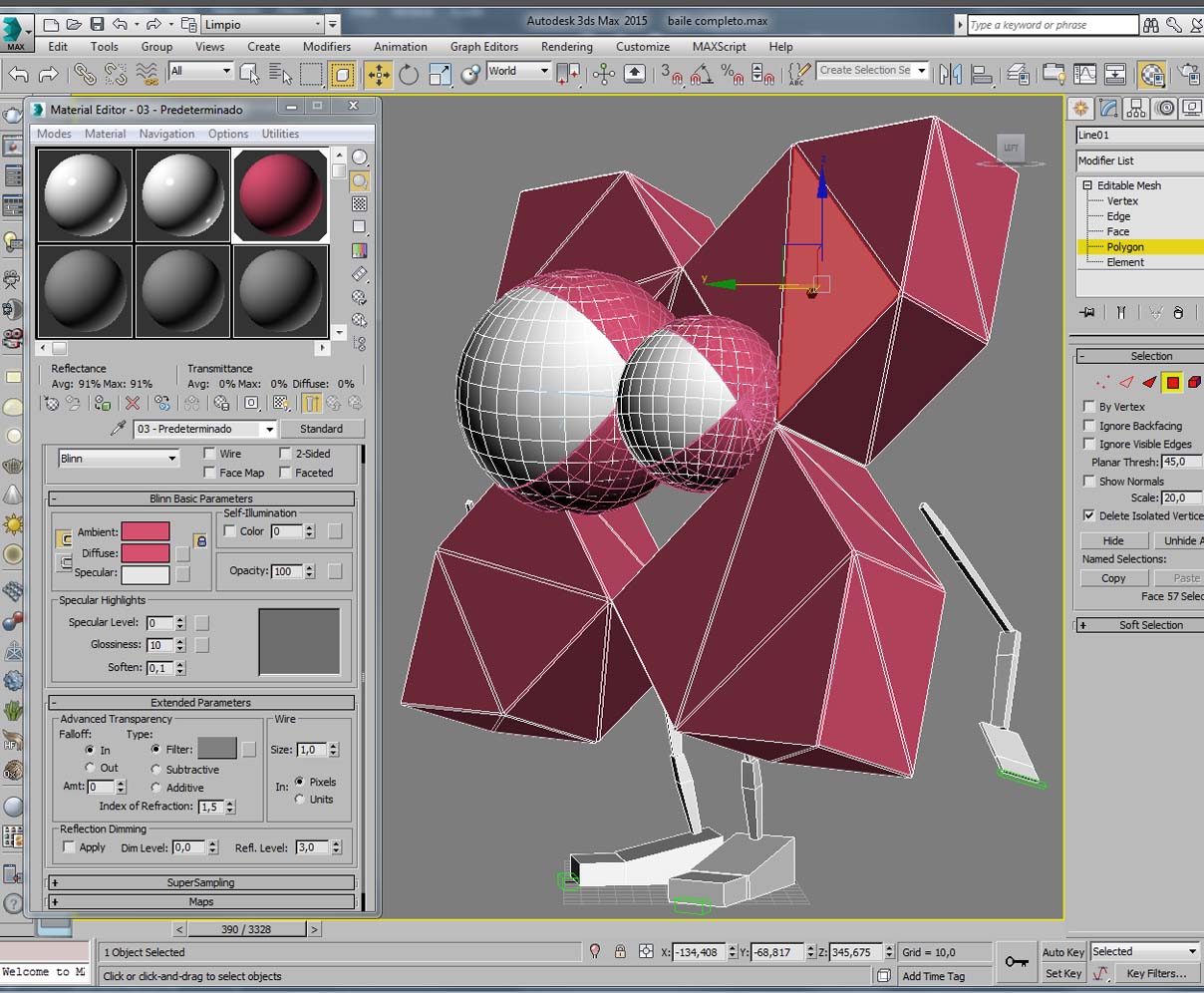The height and width of the screenshot is (993, 1204).
Task: Click the Diffuse color swatch
Action: 146,552
